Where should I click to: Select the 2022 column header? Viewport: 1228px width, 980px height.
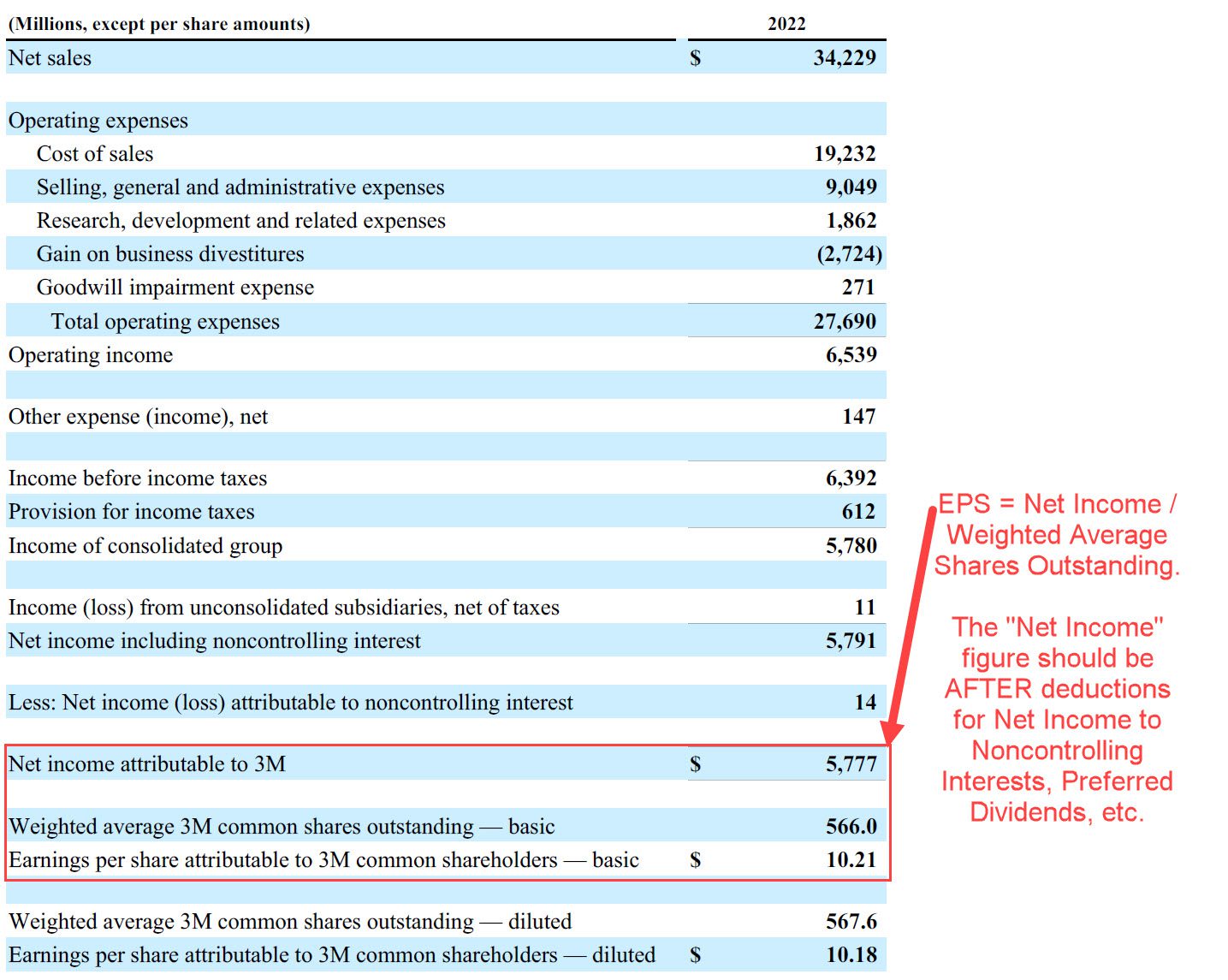coord(786,24)
